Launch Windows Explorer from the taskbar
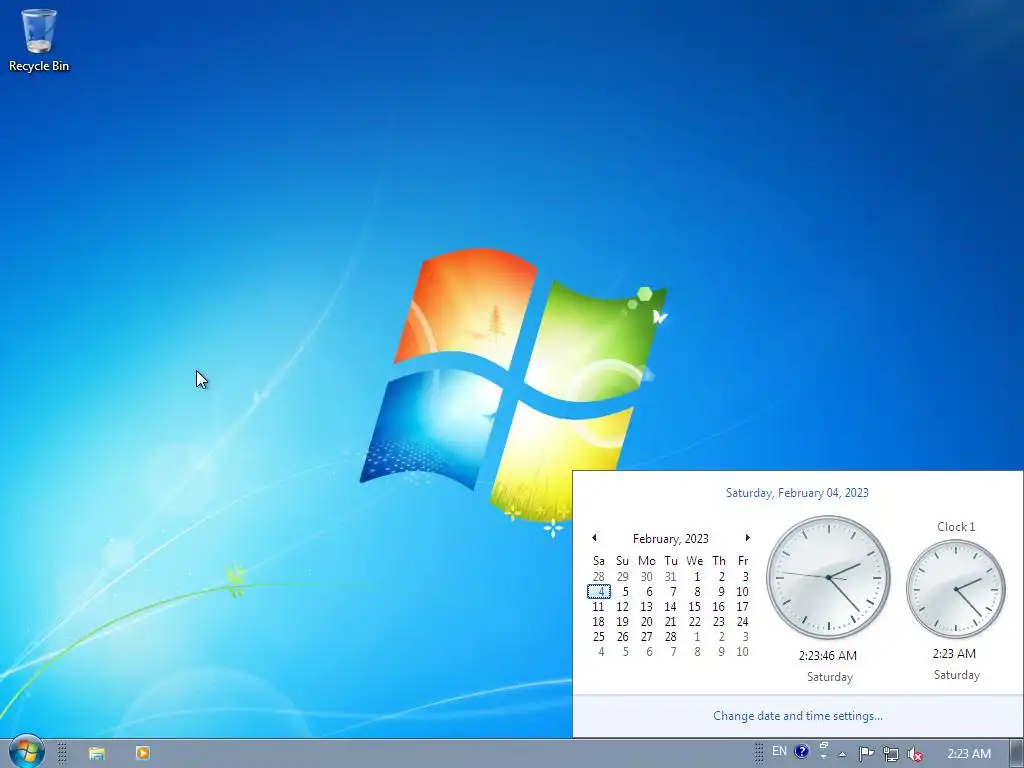Screen dimensions: 1024x768 click(x=97, y=753)
